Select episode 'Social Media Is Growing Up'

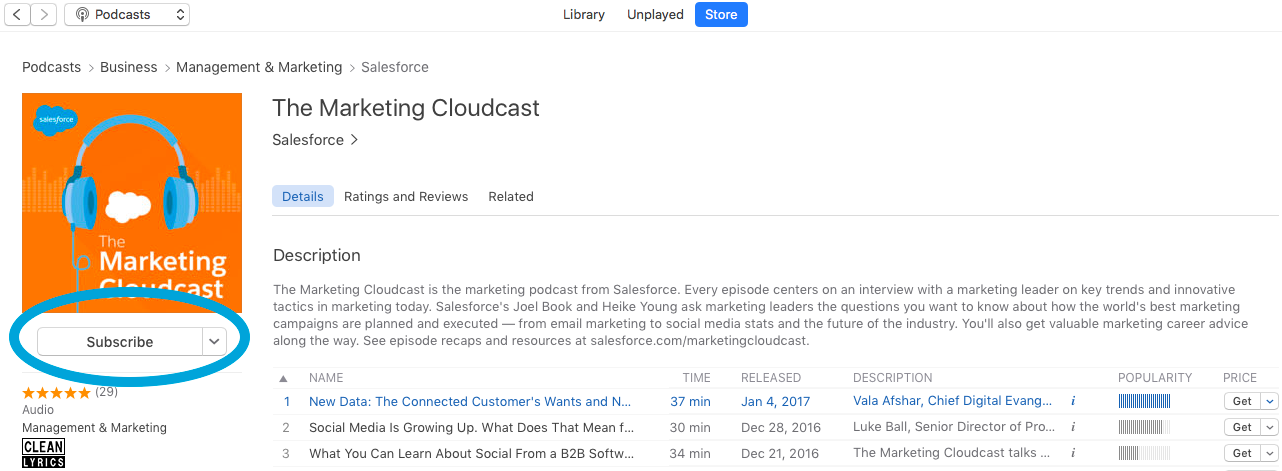tap(472, 427)
